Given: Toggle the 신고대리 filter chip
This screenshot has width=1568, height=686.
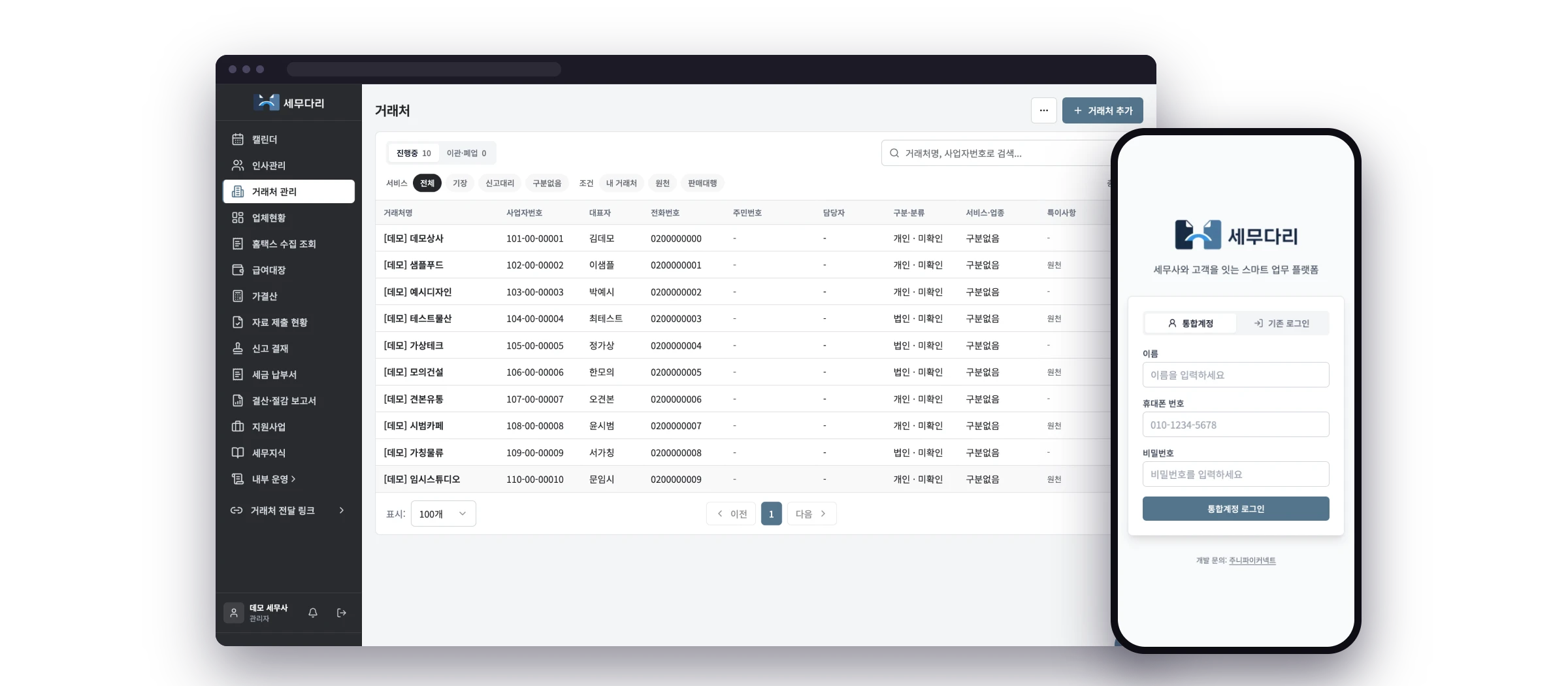Looking at the screenshot, I should 500,183.
